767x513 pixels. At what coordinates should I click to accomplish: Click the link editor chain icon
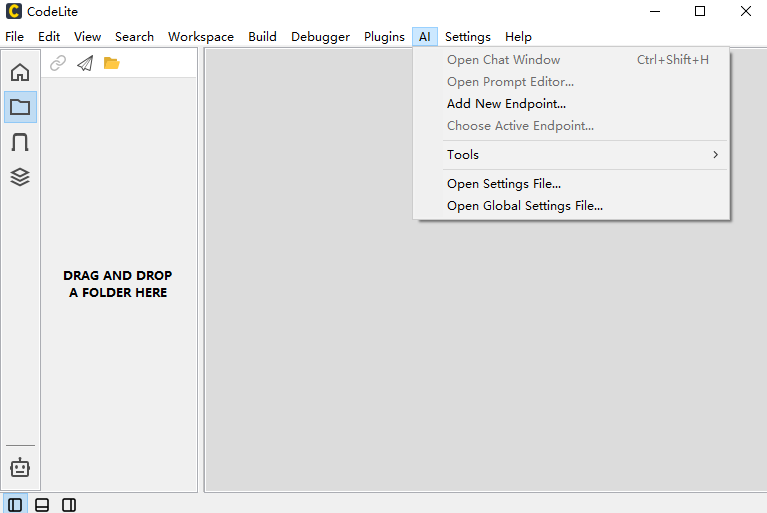58,63
